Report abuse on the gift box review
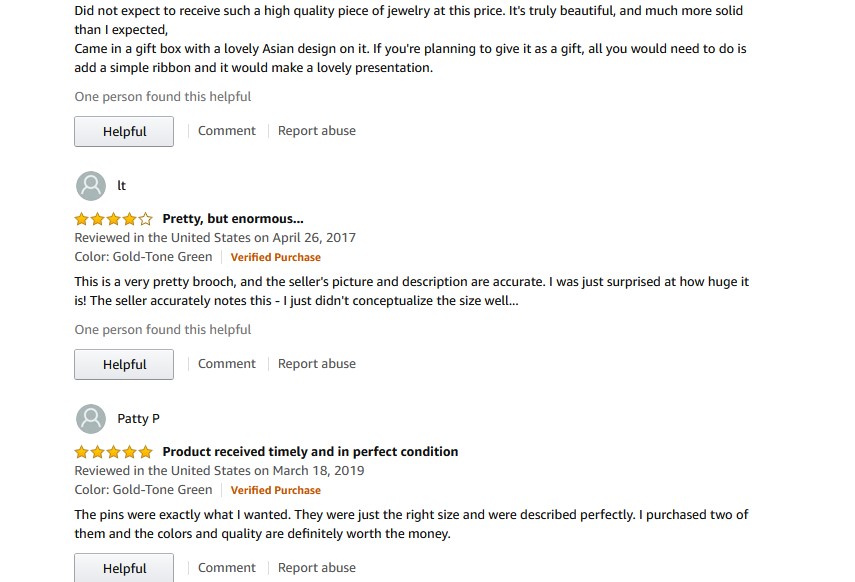 317,131
